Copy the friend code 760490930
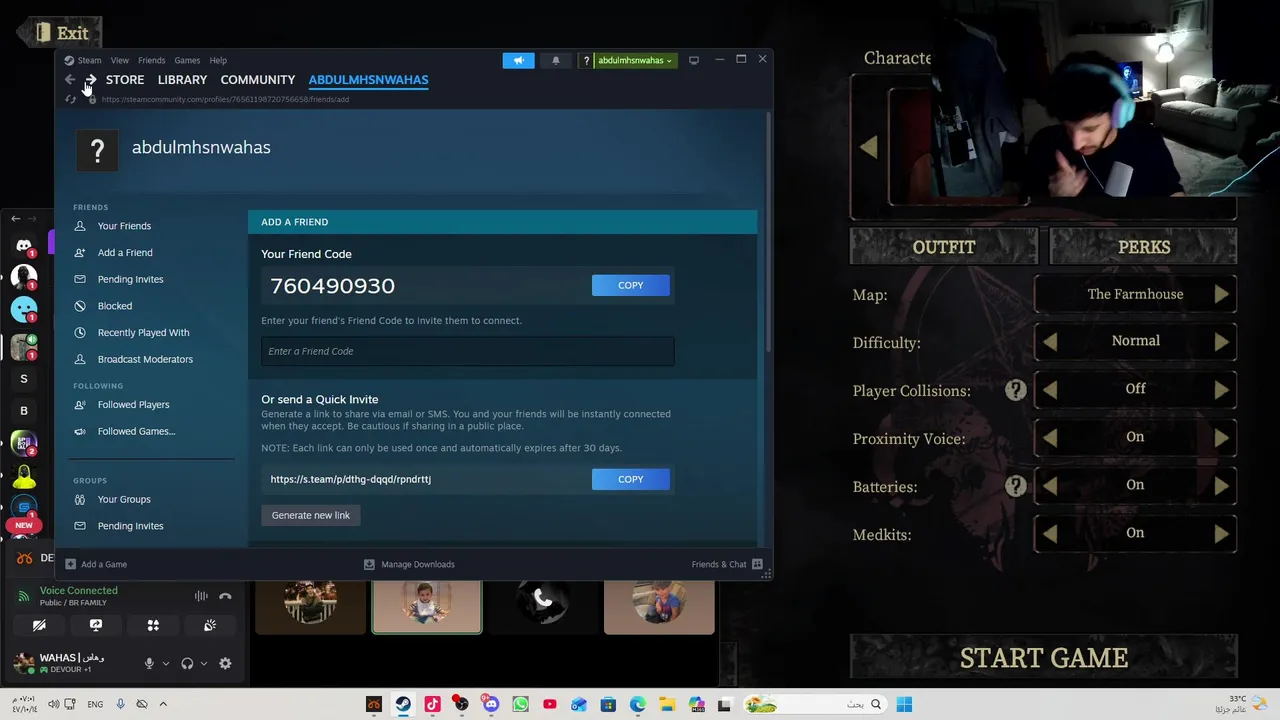This screenshot has width=1280, height=720. coord(630,285)
